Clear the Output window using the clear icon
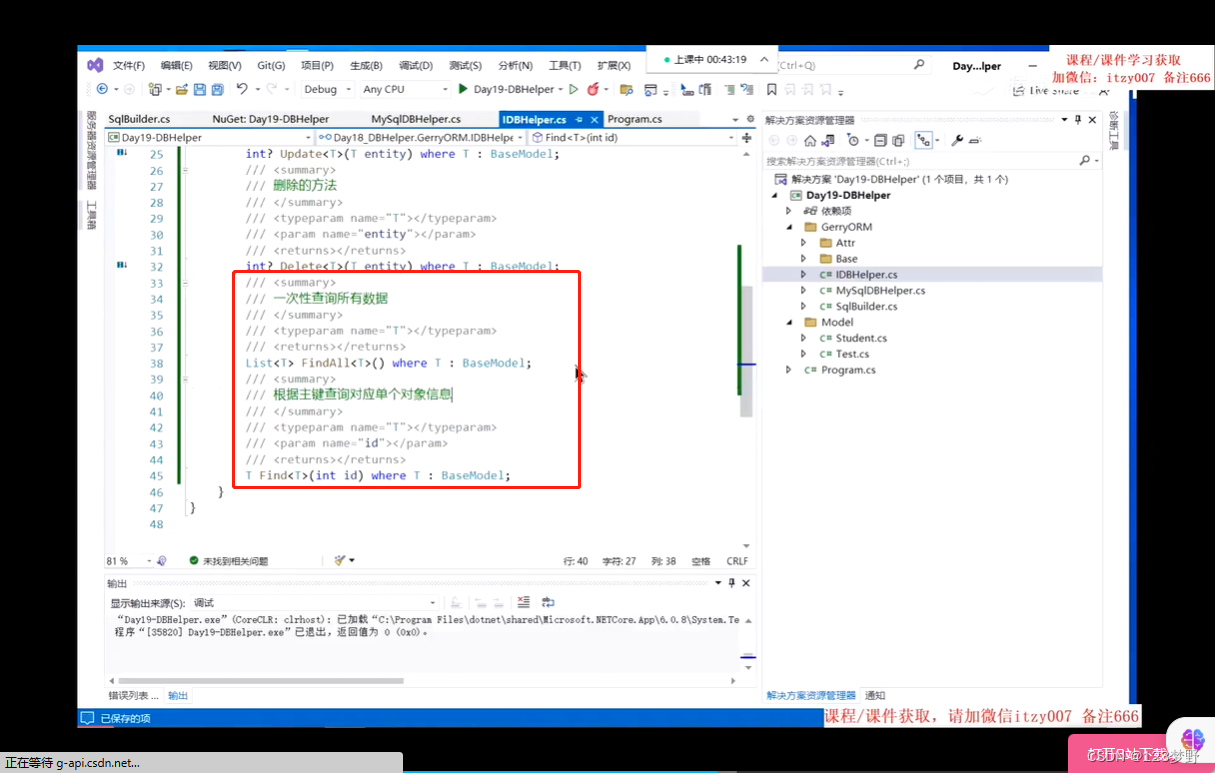This screenshot has width=1215, height=773. pyautogui.click(x=524, y=602)
